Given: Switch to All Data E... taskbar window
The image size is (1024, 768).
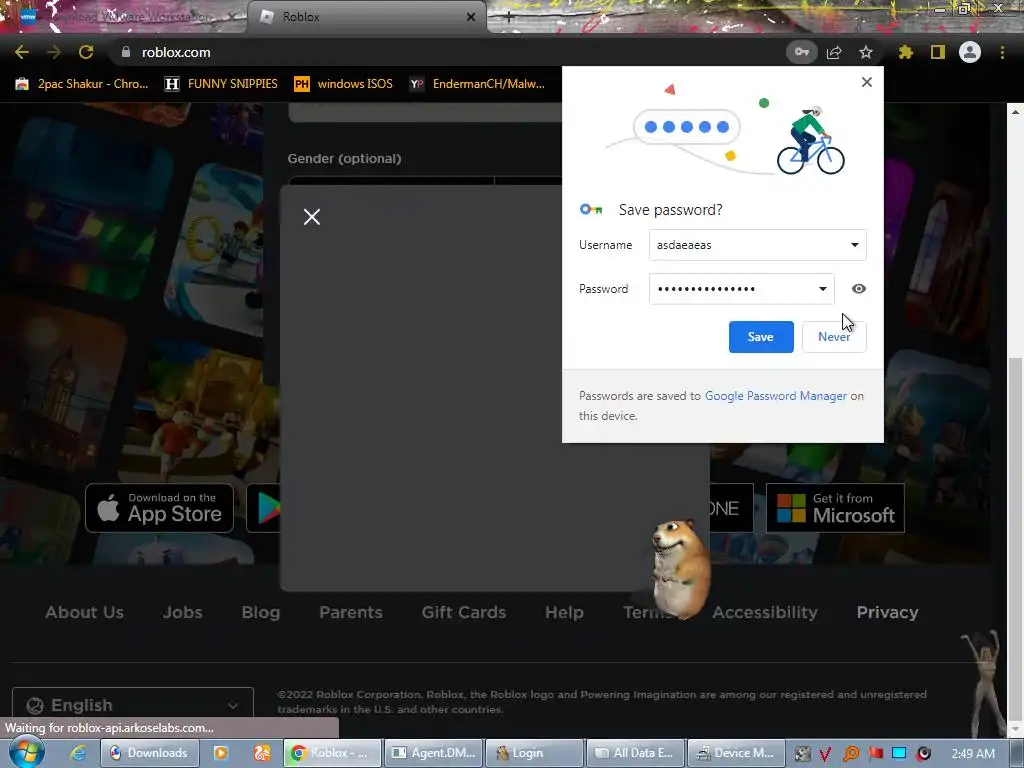Looking at the screenshot, I should pyautogui.click(x=635, y=753).
